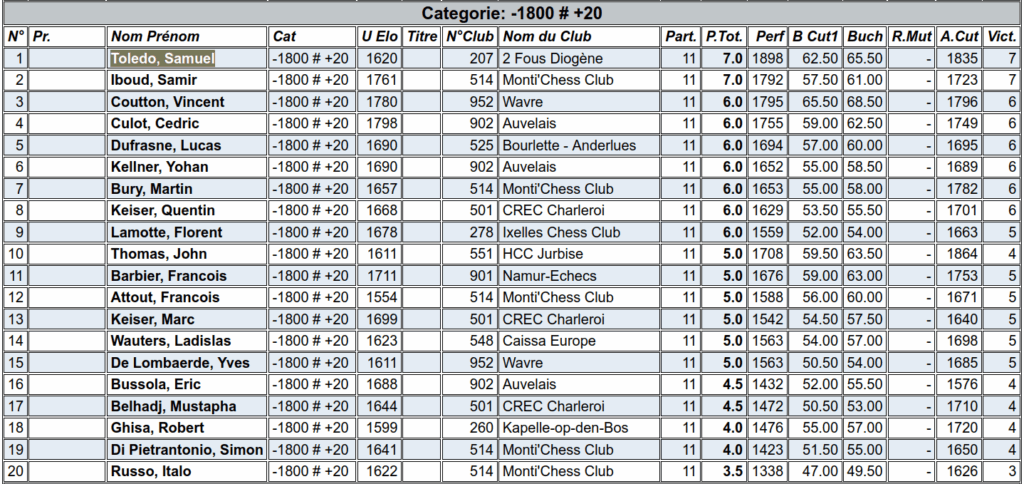
Task: Click the highlighted name Toledo, Samuel
Action: 163,59
